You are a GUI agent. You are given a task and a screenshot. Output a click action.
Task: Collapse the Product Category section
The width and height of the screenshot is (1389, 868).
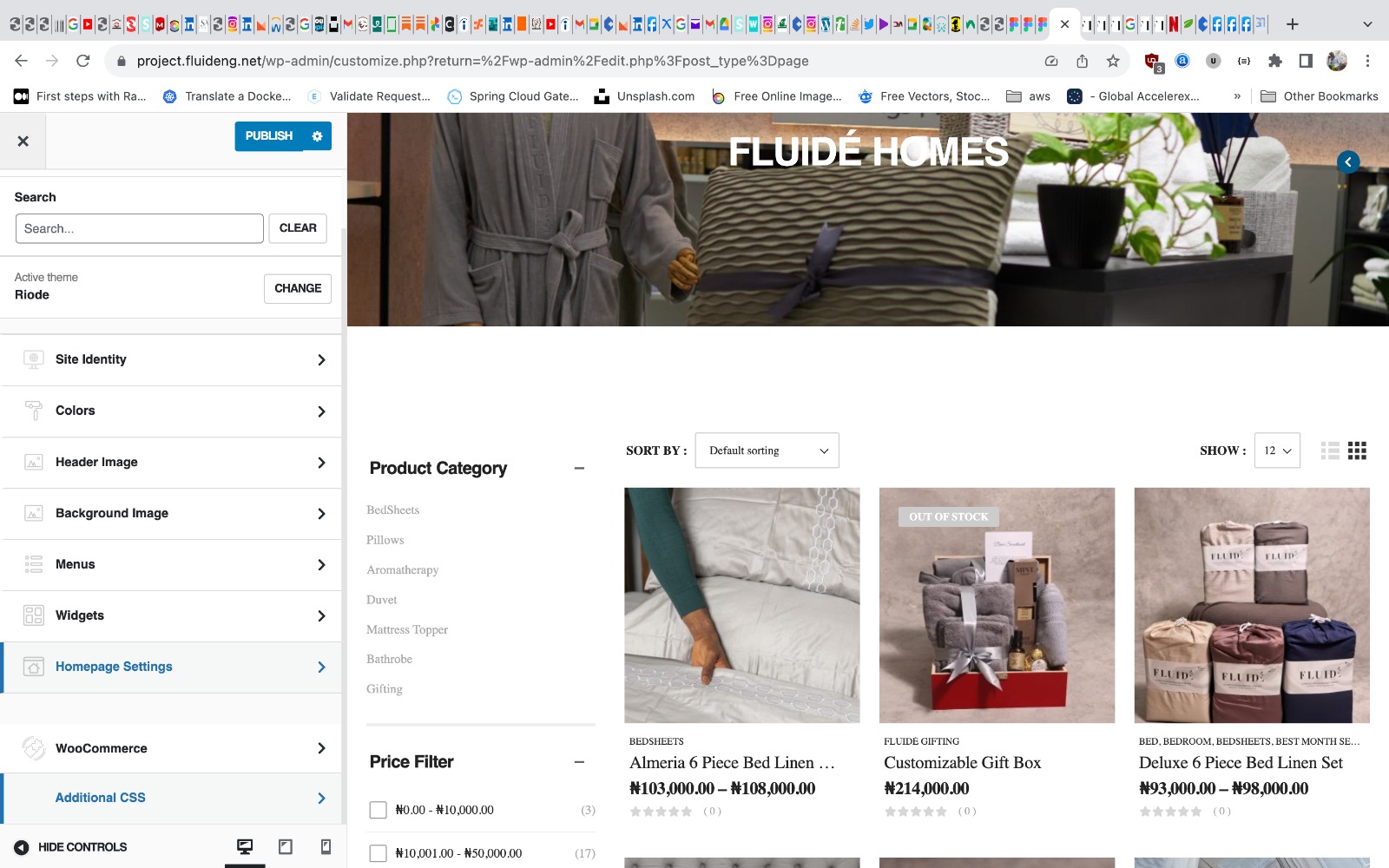point(579,469)
